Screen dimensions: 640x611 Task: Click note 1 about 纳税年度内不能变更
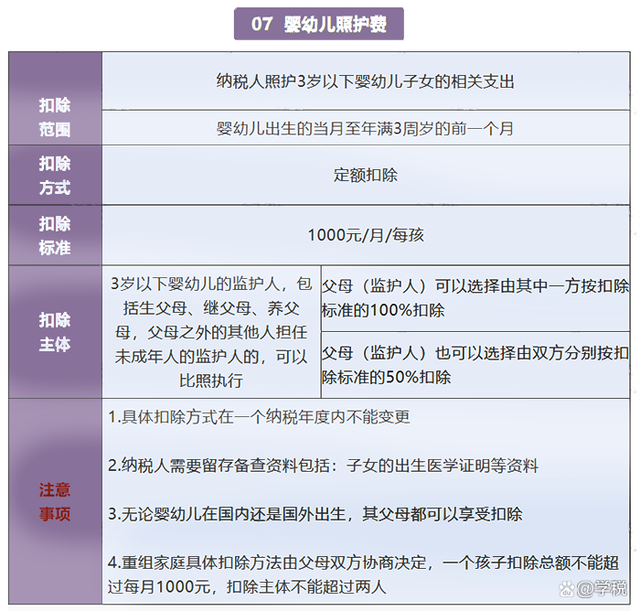259,417
